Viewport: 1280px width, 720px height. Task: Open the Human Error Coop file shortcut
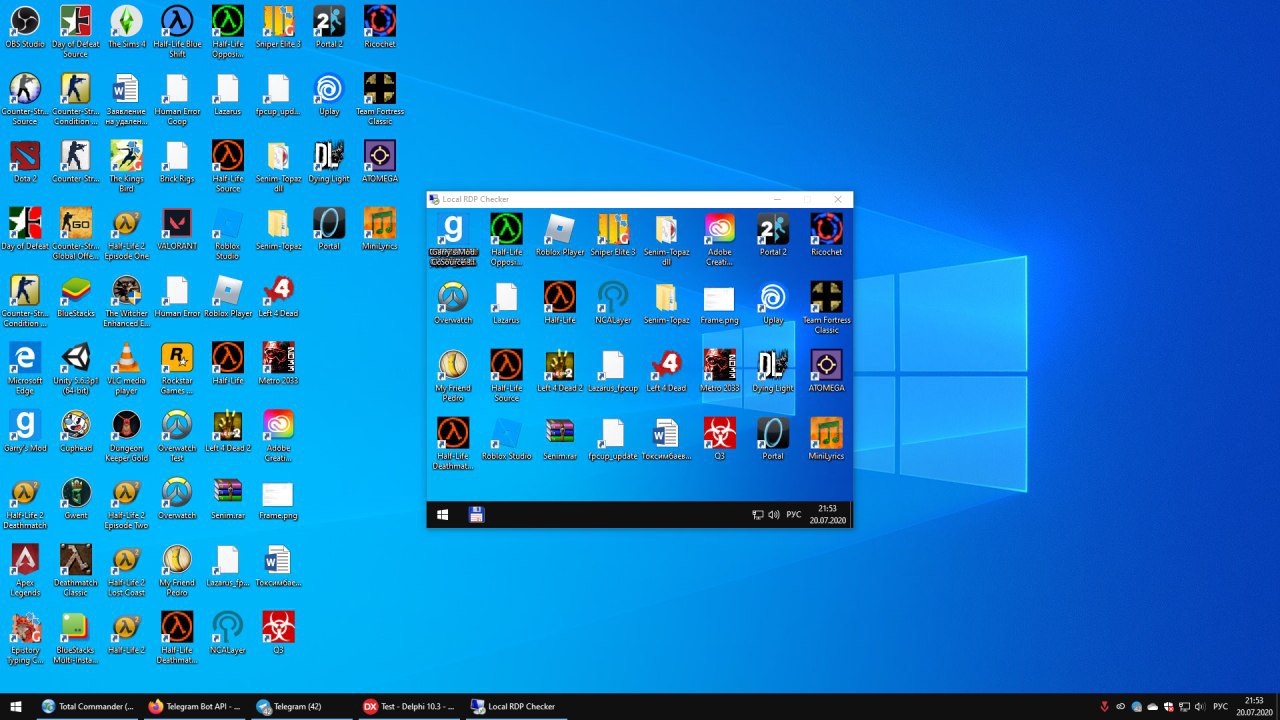[177, 99]
